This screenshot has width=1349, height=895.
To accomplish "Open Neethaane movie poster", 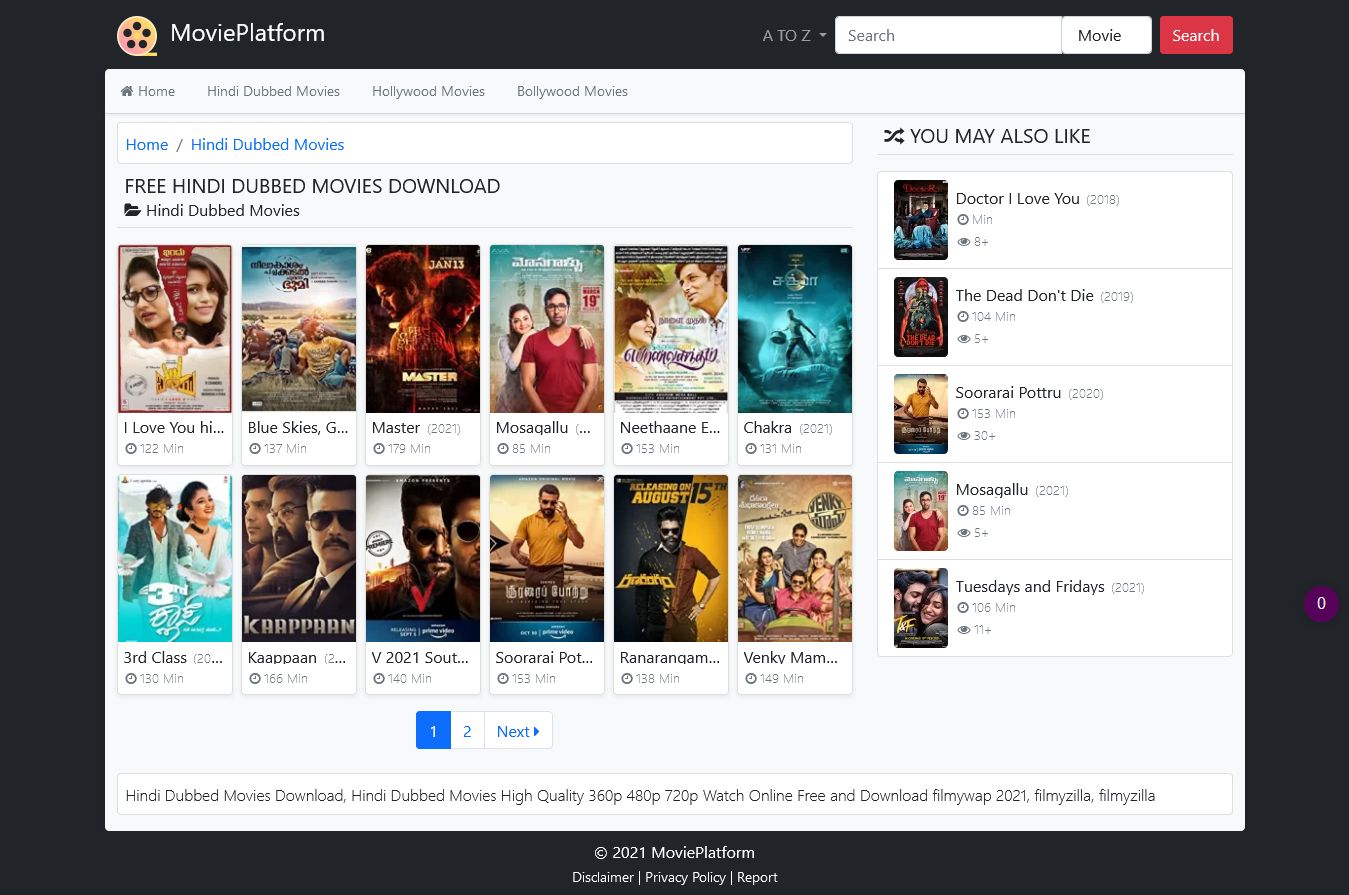I will tap(671, 329).
